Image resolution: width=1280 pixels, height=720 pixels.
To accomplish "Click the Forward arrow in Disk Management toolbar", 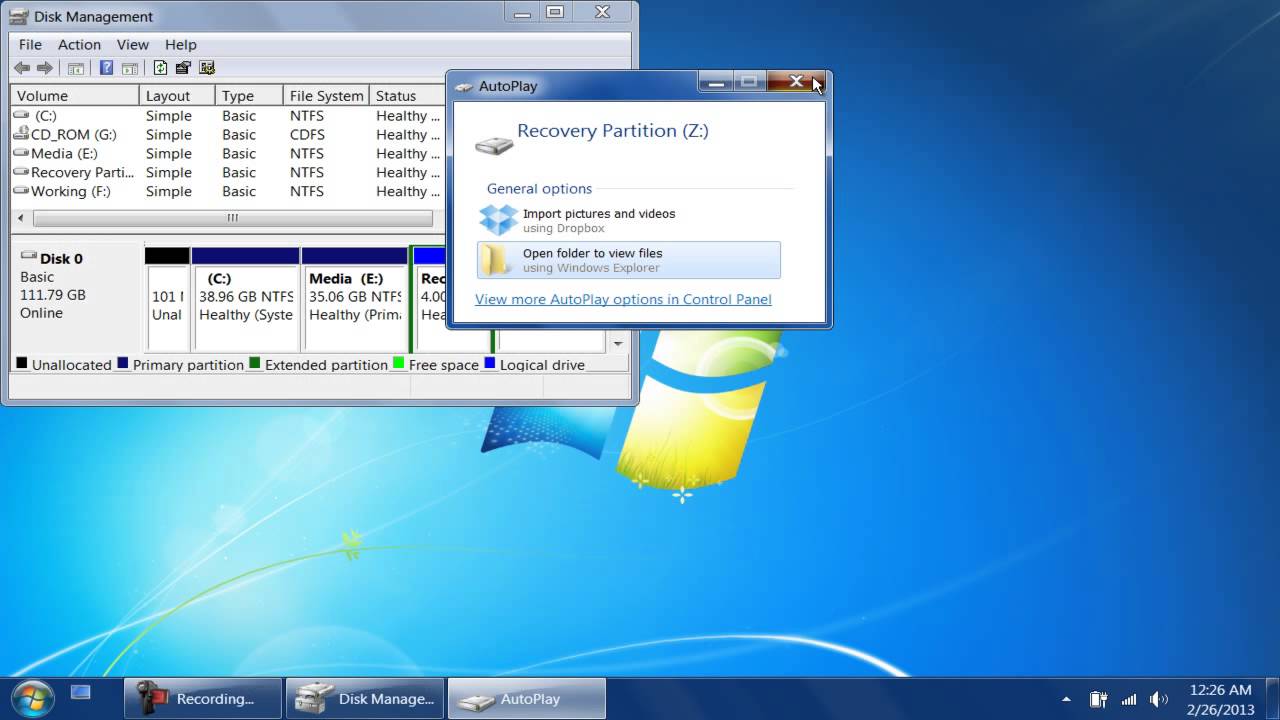I will (x=45, y=68).
